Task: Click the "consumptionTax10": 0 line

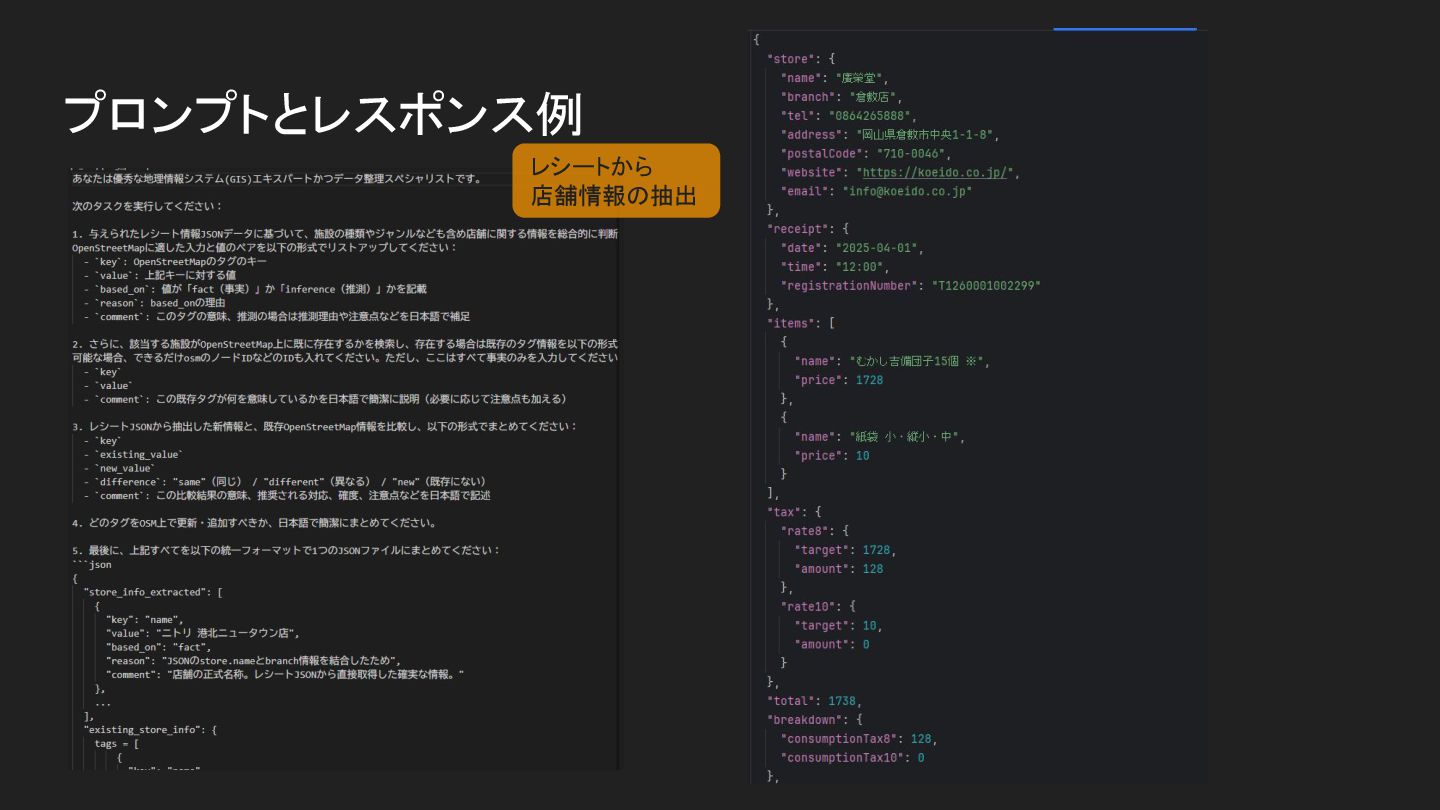Action: 852,758
